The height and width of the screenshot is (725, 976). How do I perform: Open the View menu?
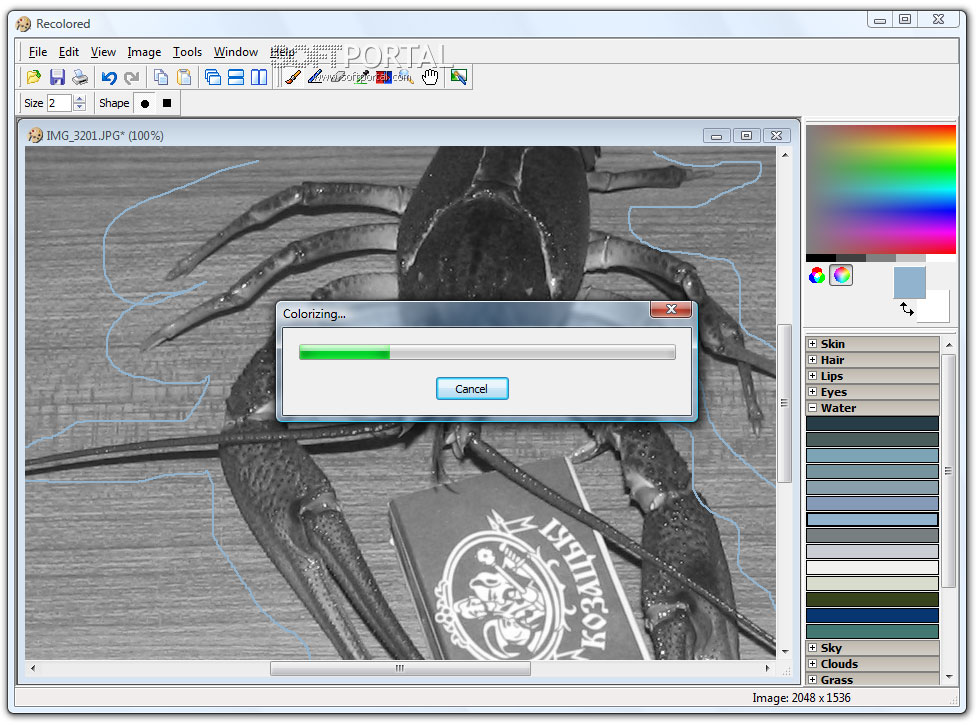(103, 52)
